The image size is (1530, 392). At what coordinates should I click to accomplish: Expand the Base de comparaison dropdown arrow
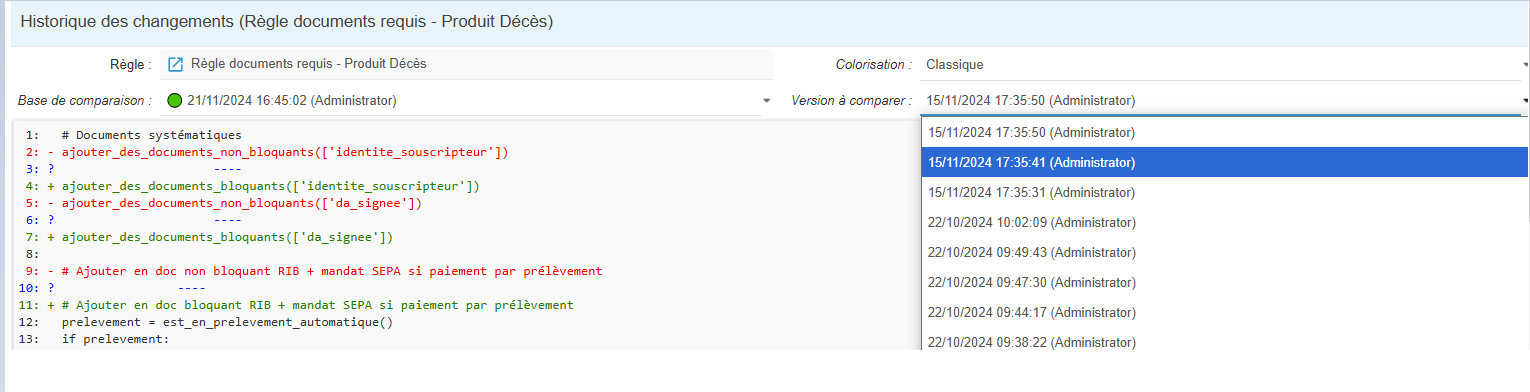766,100
